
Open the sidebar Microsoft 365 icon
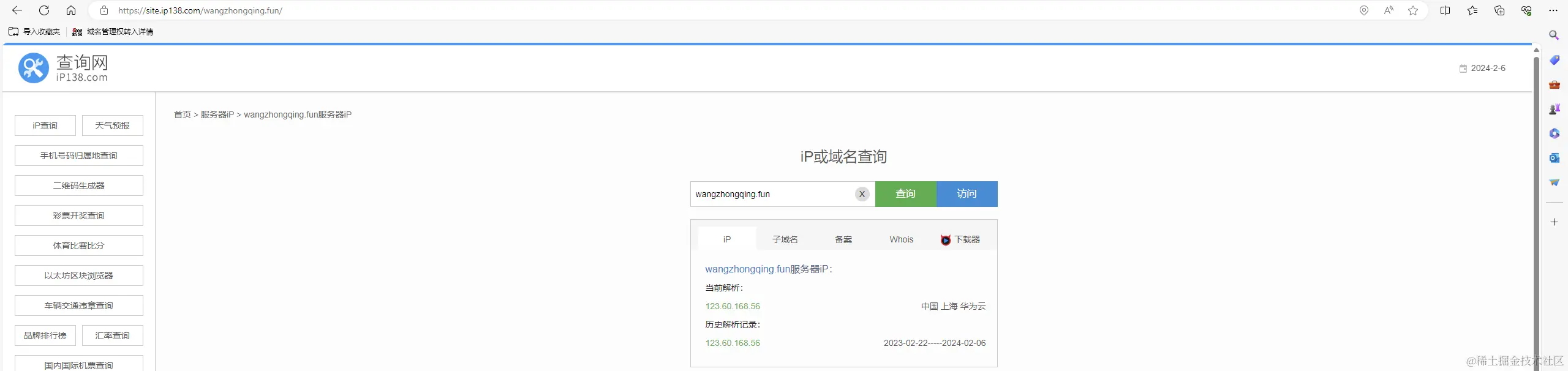click(x=1554, y=133)
